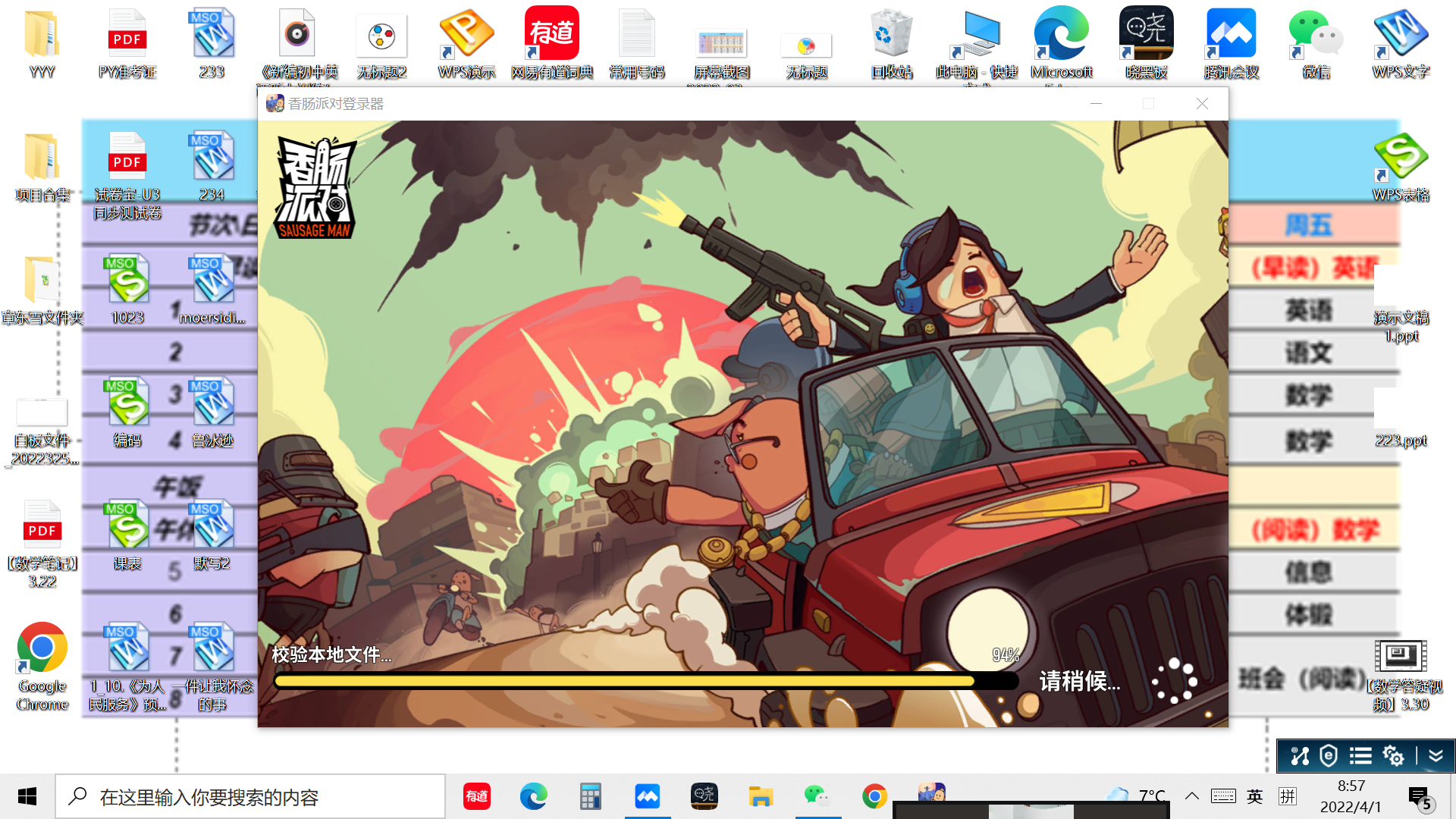
Task: Show hidden system tray icons
Action: tap(1192, 796)
